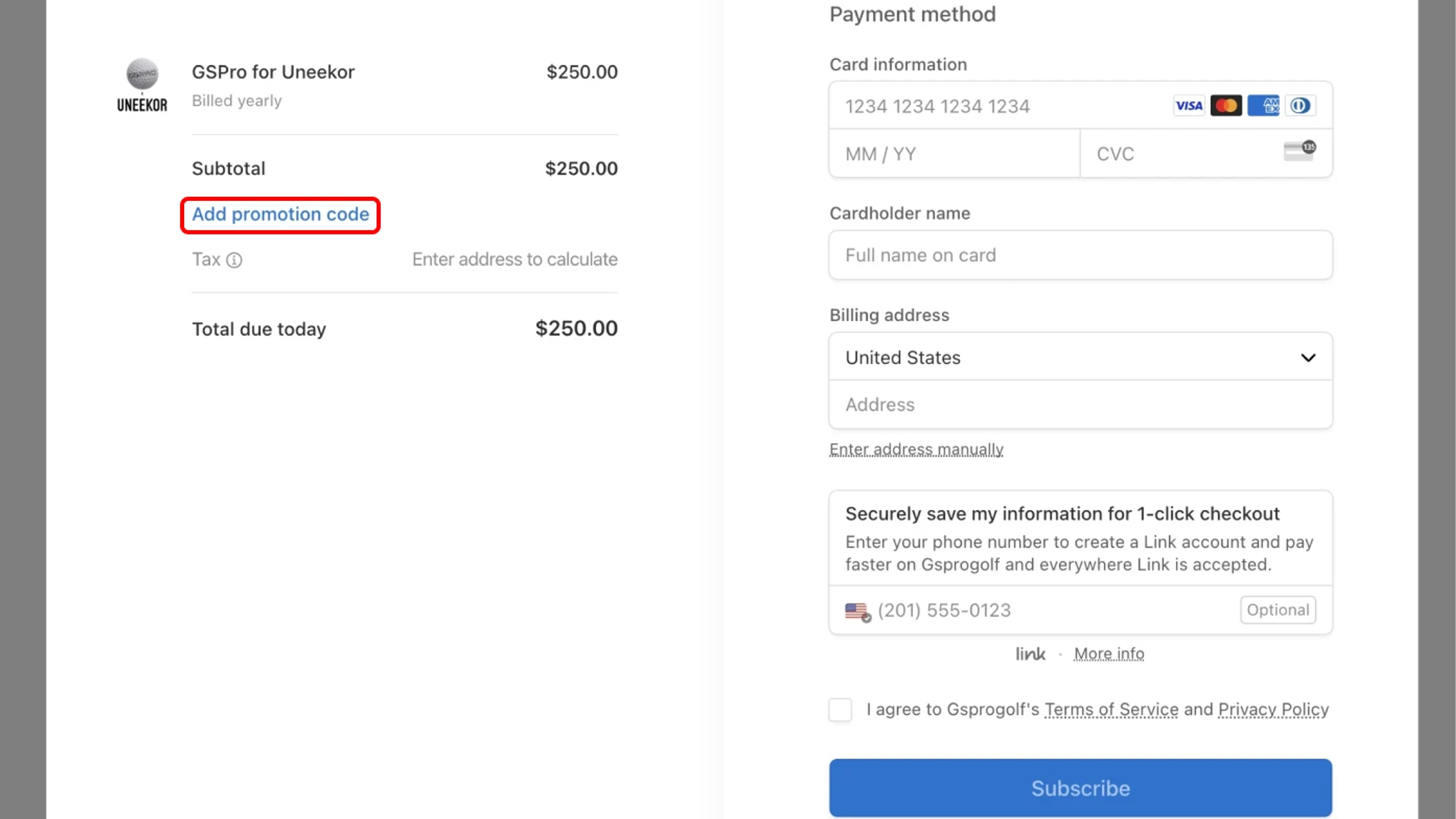
Task: Open the Enter address manually link
Action: pos(916,449)
